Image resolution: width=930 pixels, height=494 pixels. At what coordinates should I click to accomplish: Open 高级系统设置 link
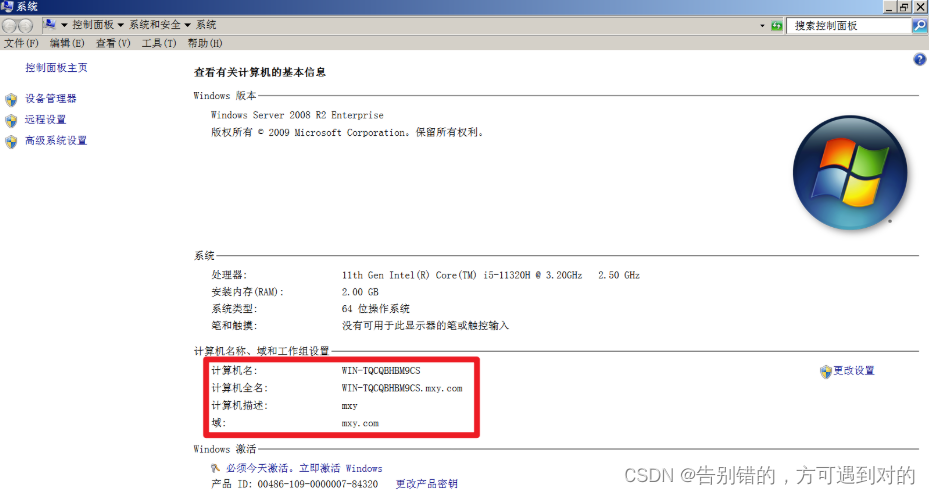[x=56, y=141]
